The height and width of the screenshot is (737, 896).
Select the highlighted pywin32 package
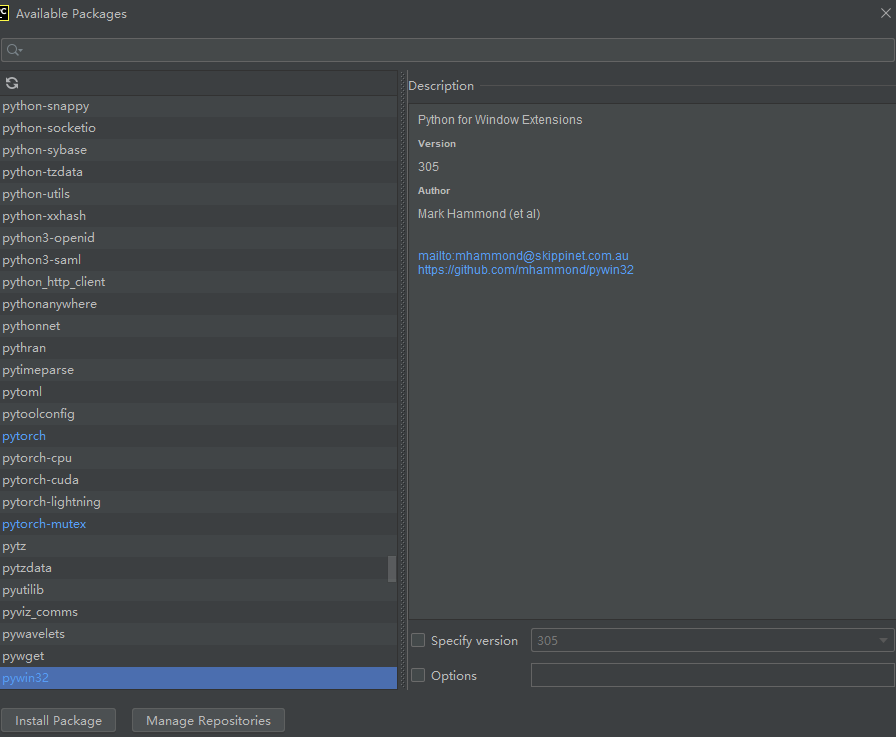coord(198,678)
